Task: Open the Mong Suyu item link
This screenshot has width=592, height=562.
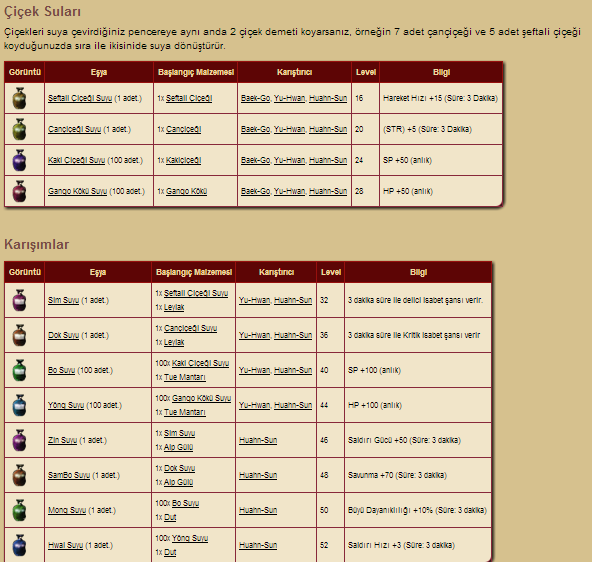Action: click(67, 510)
